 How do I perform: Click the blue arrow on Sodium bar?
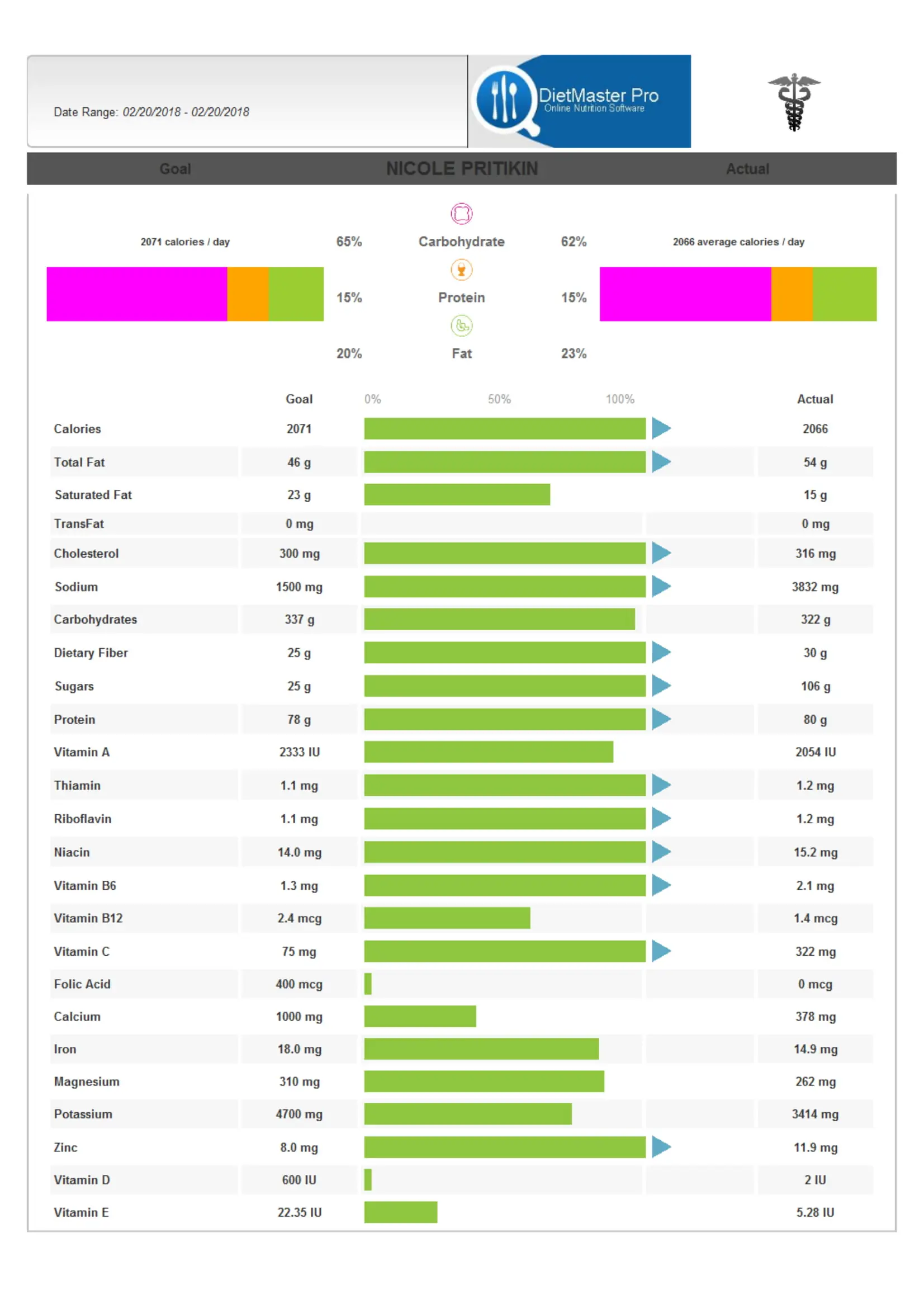pyautogui.click(x=660, y=586)
